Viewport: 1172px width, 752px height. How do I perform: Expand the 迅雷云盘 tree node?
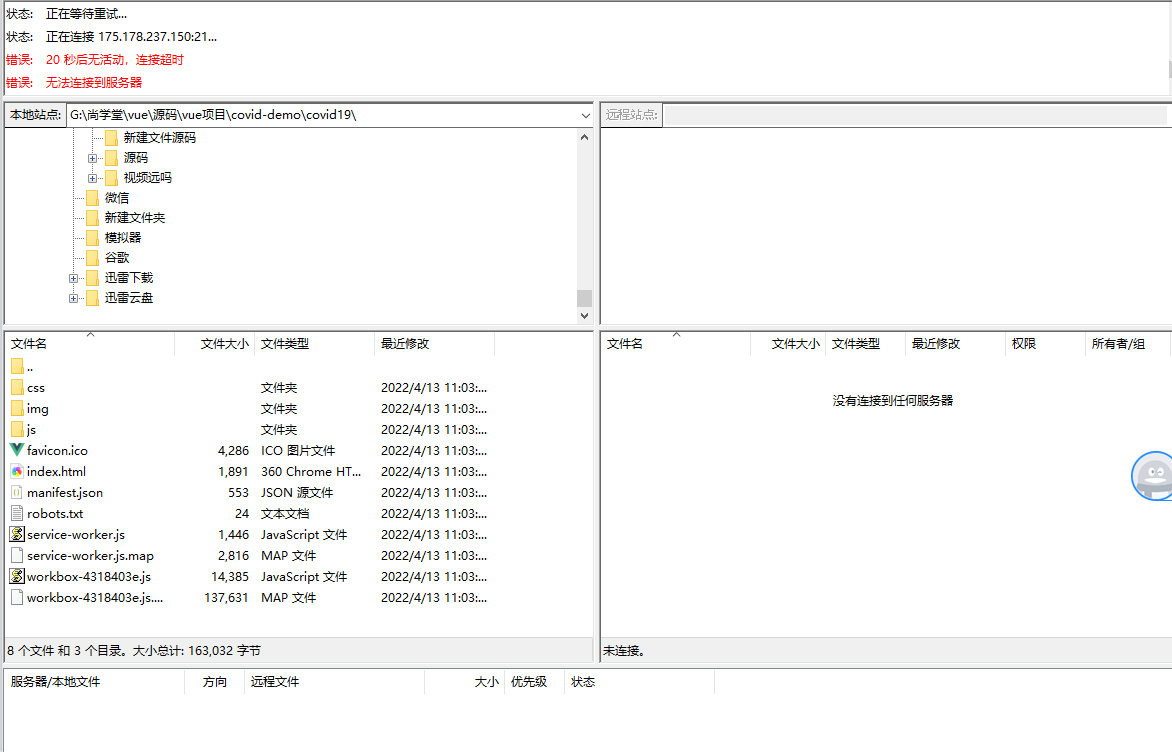73,298
